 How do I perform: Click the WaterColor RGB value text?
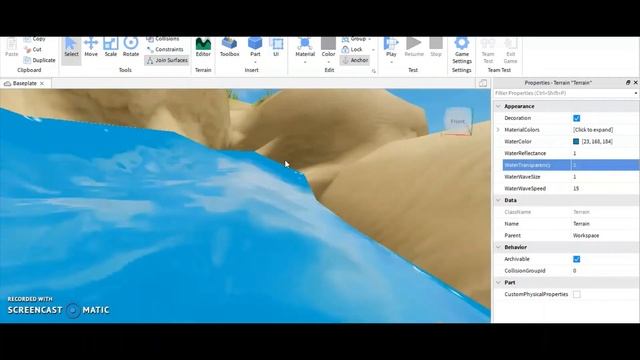[x=597, y=142]
